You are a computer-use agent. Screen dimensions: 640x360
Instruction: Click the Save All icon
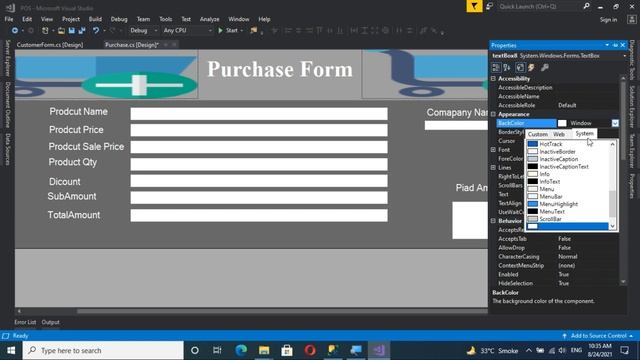coord(82,31)
